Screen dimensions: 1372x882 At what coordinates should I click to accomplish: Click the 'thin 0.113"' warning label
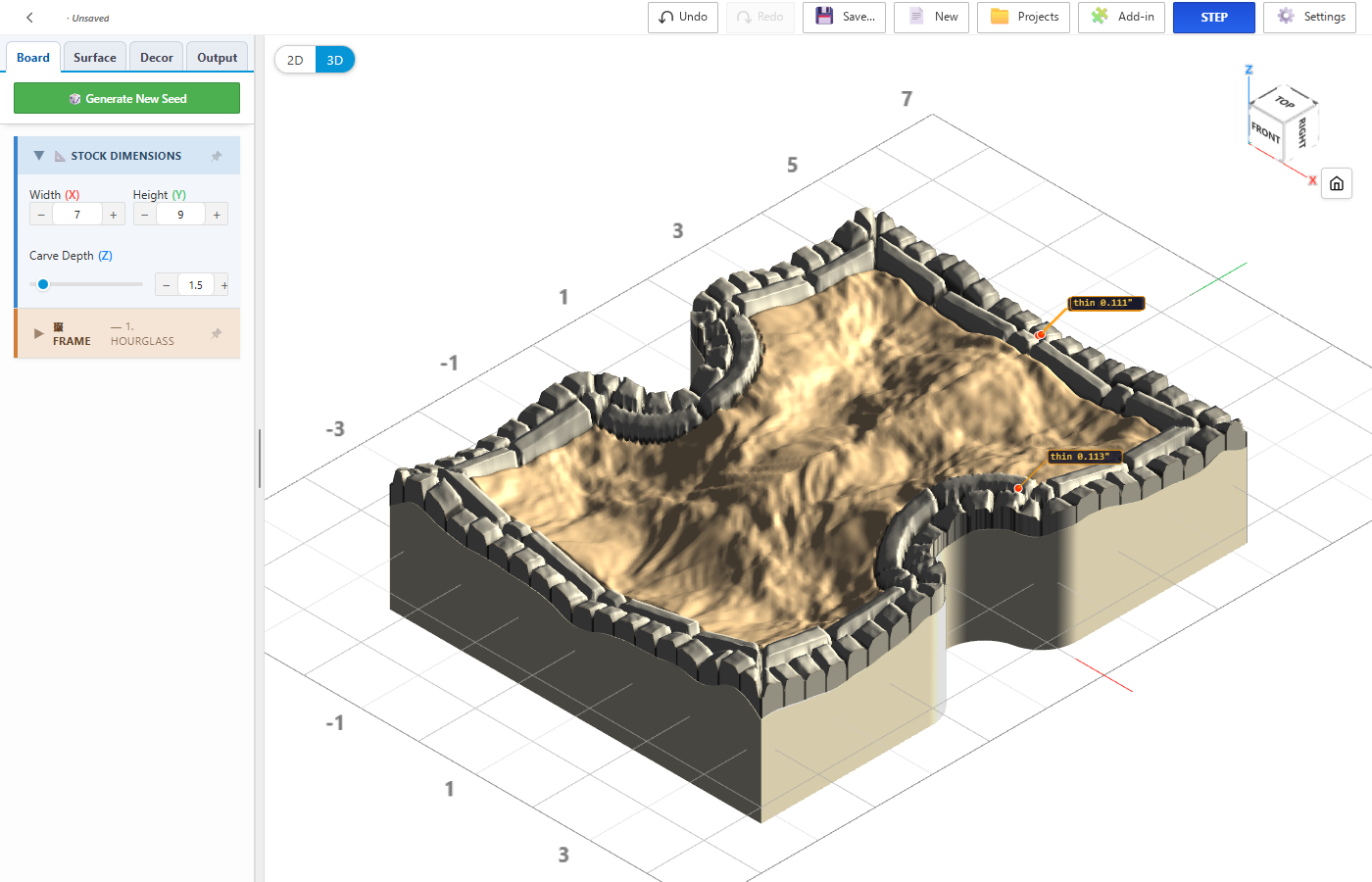[1084, 457]
